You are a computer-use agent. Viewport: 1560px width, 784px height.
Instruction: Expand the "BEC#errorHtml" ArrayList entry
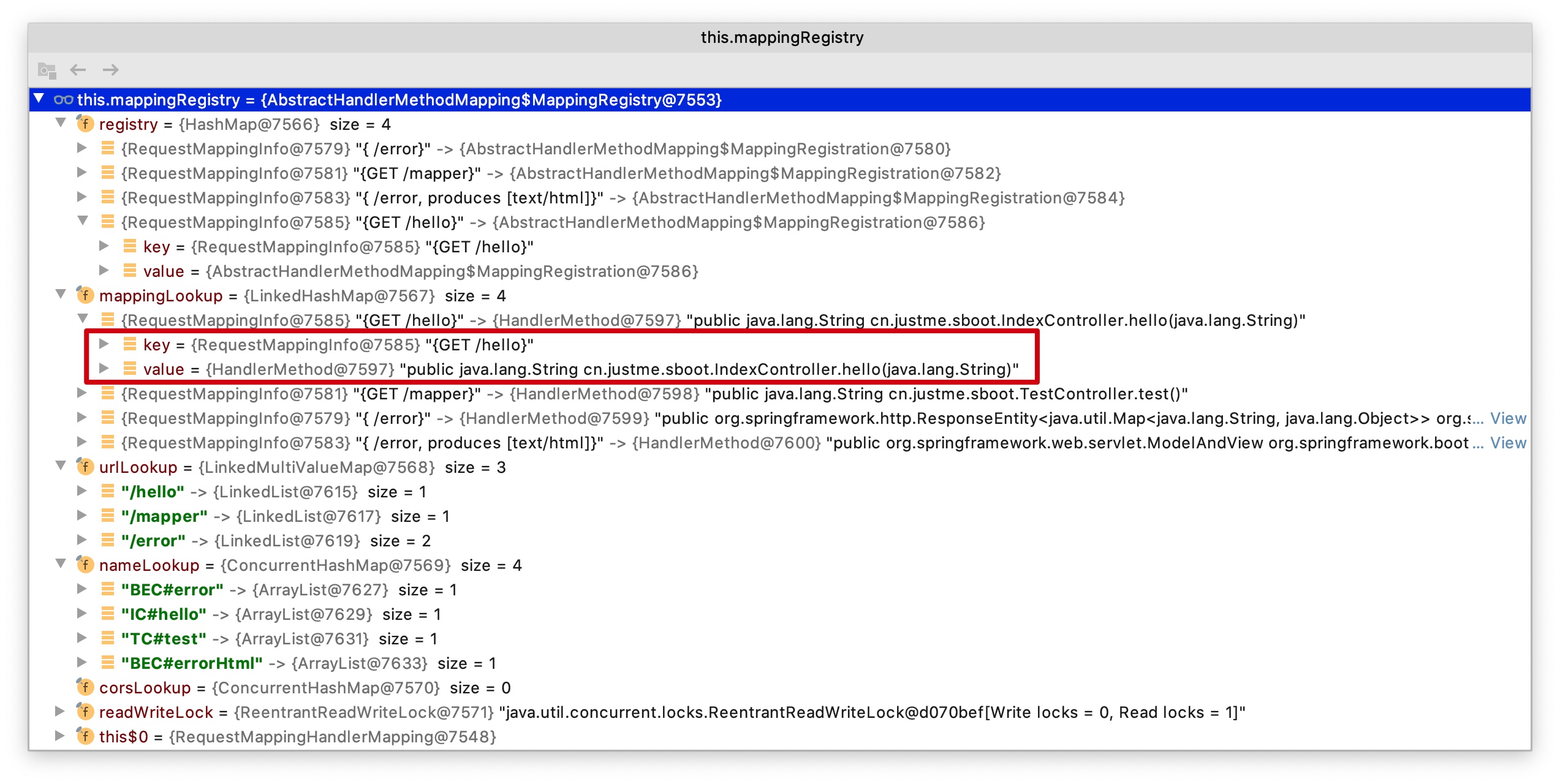point(81,662)
